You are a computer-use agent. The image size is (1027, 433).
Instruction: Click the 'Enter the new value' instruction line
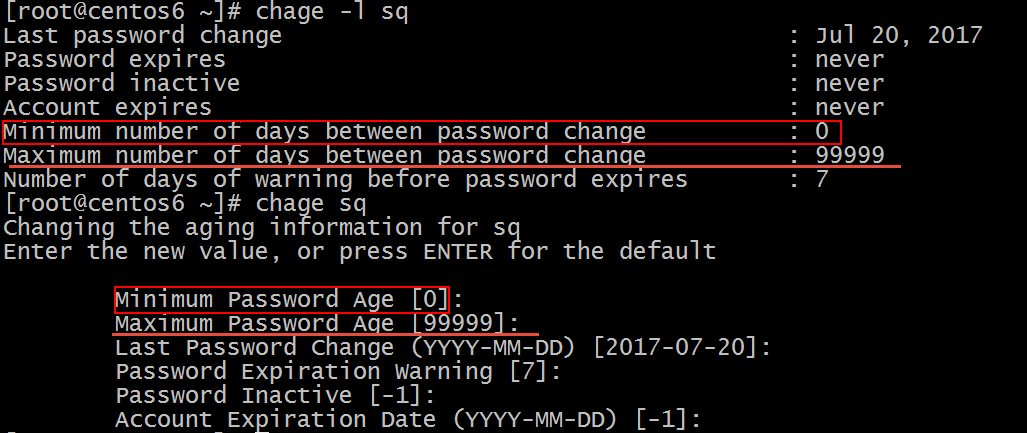[360, 251]
